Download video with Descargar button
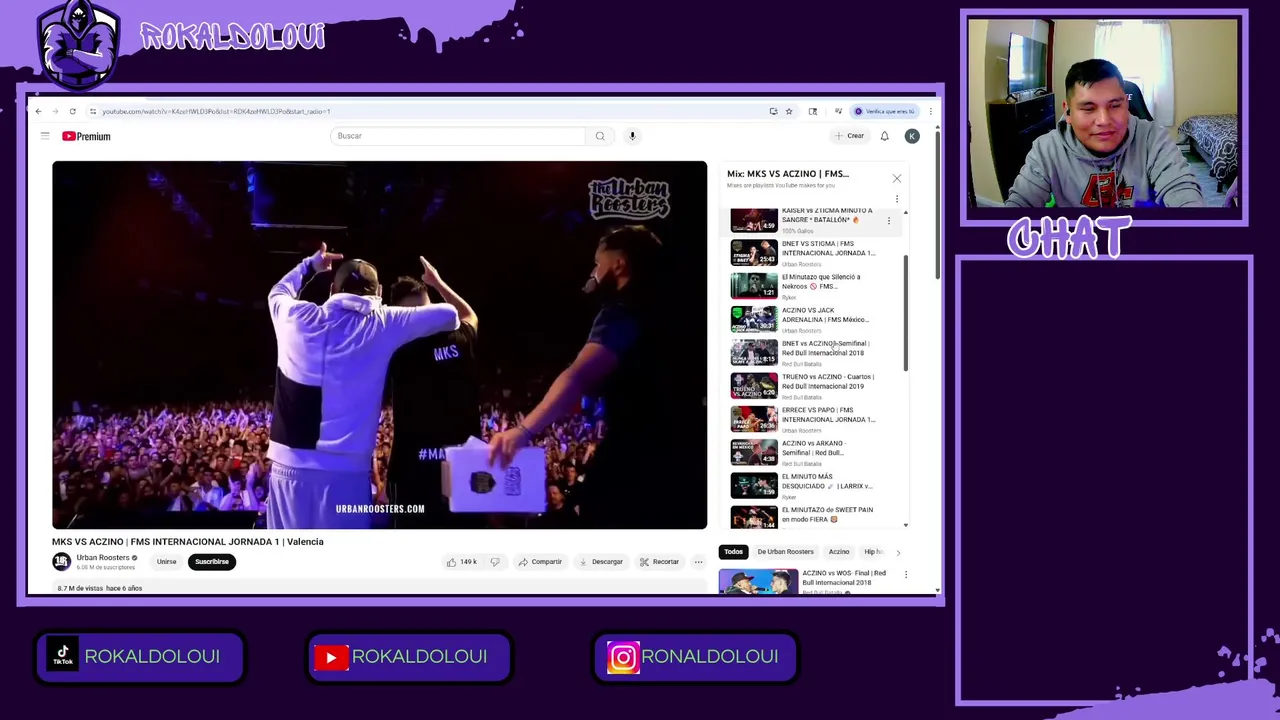The width and height of the screenshot is (1280, 720). 601,562
